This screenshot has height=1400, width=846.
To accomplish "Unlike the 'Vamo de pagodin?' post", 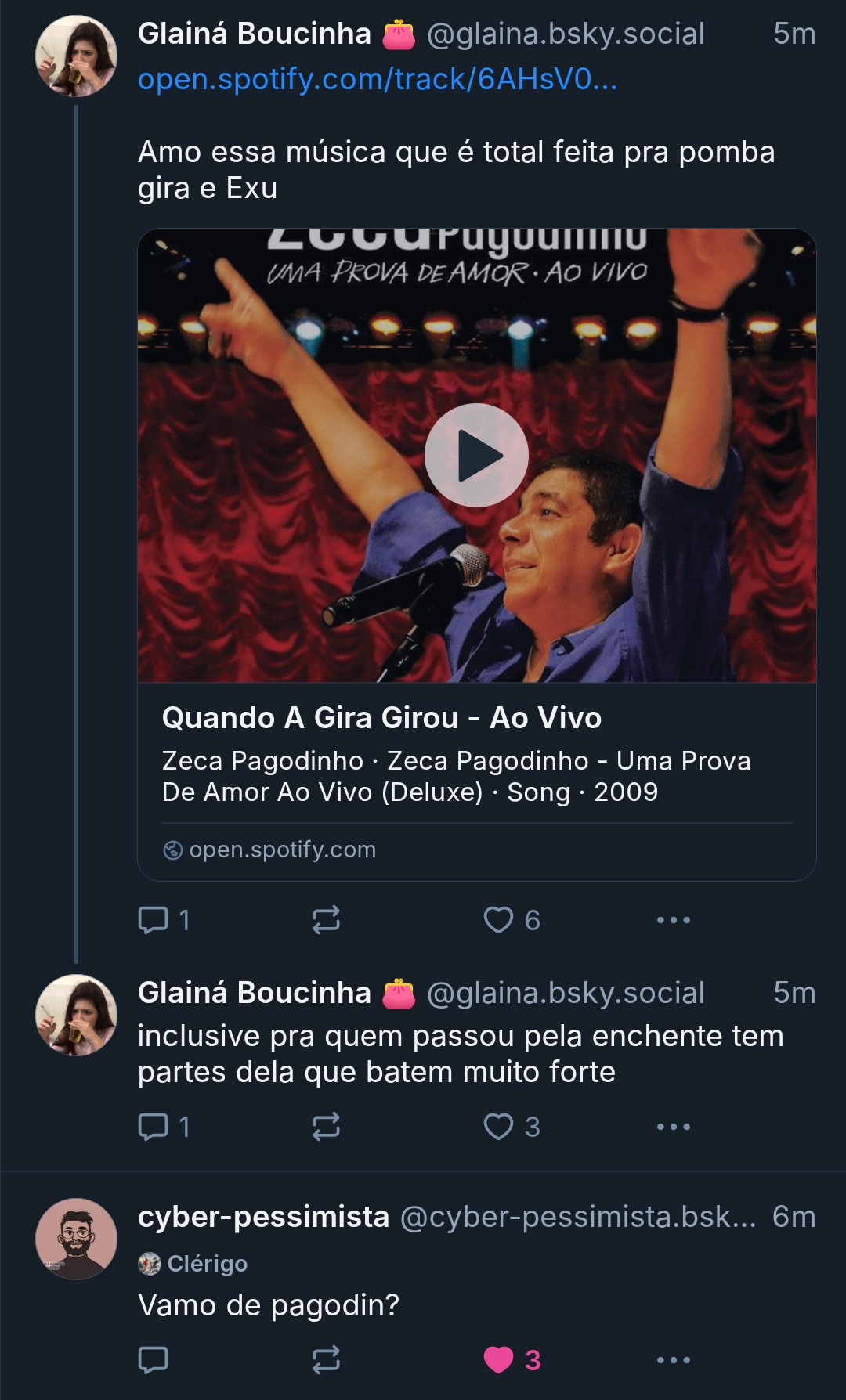I will point(499,1360).
